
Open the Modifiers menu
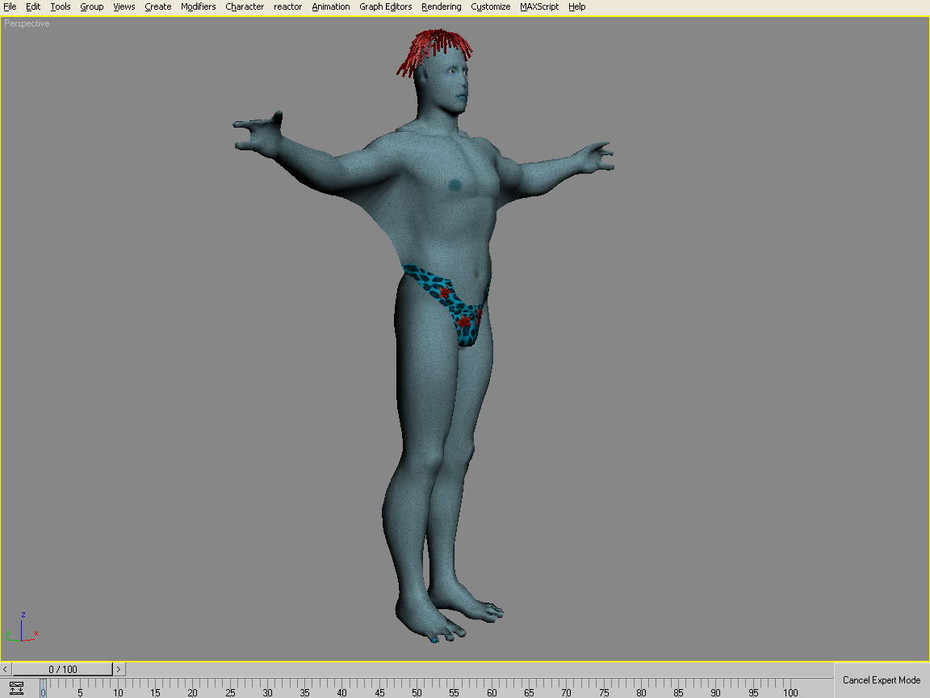point(198,7)
